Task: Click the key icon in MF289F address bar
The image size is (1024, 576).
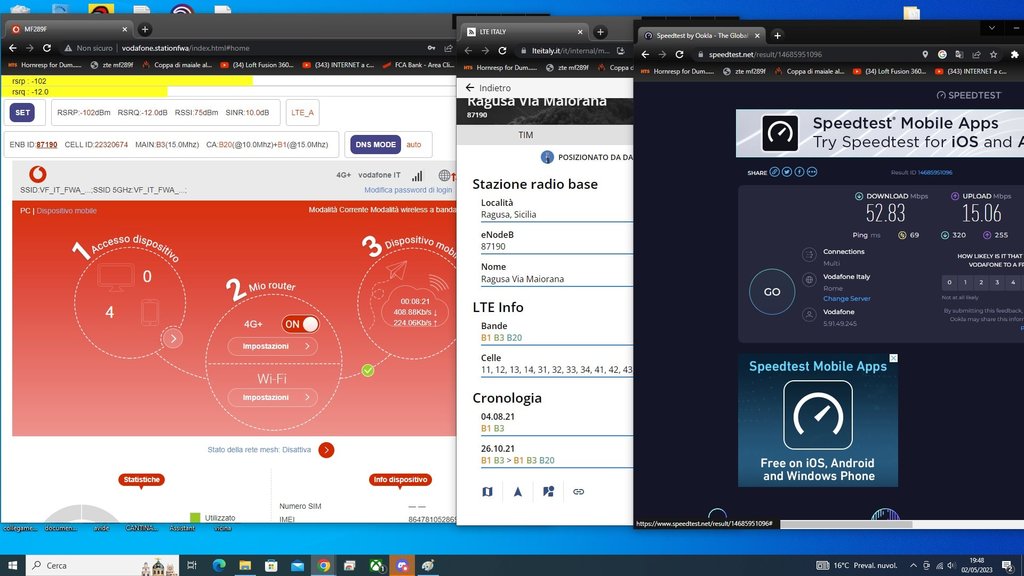Action: [x=431, y=48]
